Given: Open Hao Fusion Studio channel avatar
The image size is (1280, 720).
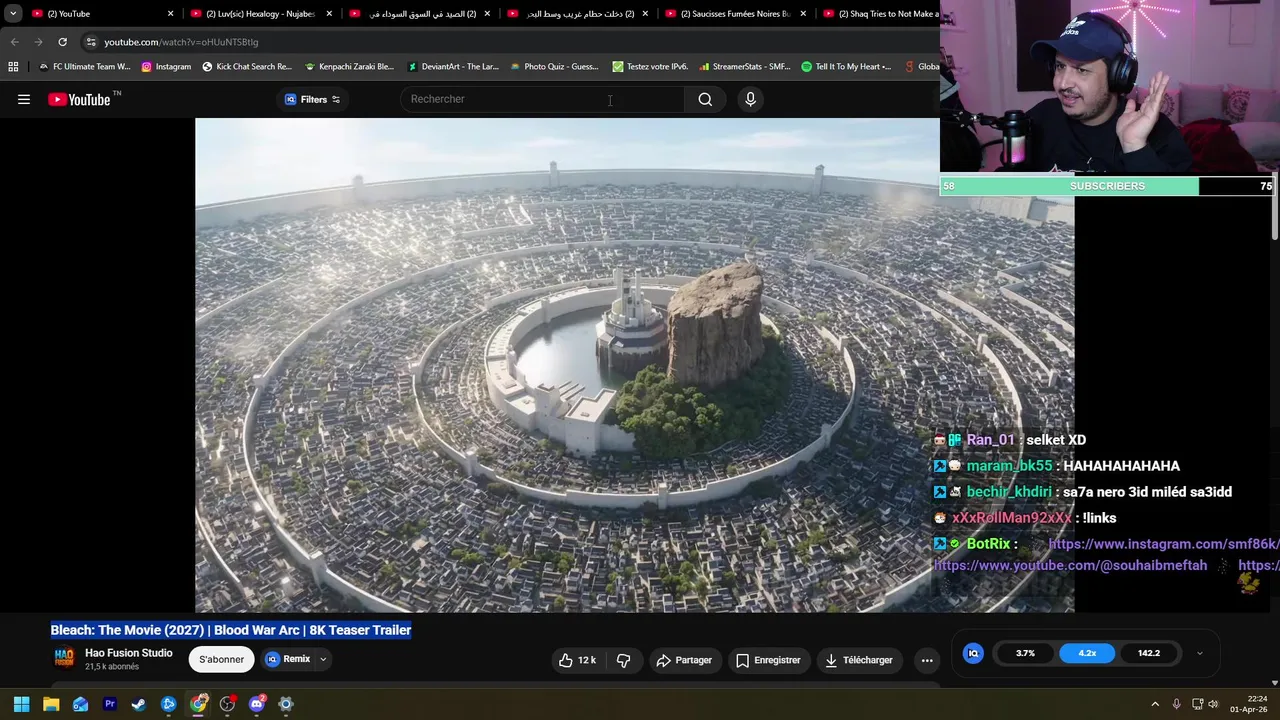Looking at the screenshot, I should pyautogui.click(x=64, y=658).
